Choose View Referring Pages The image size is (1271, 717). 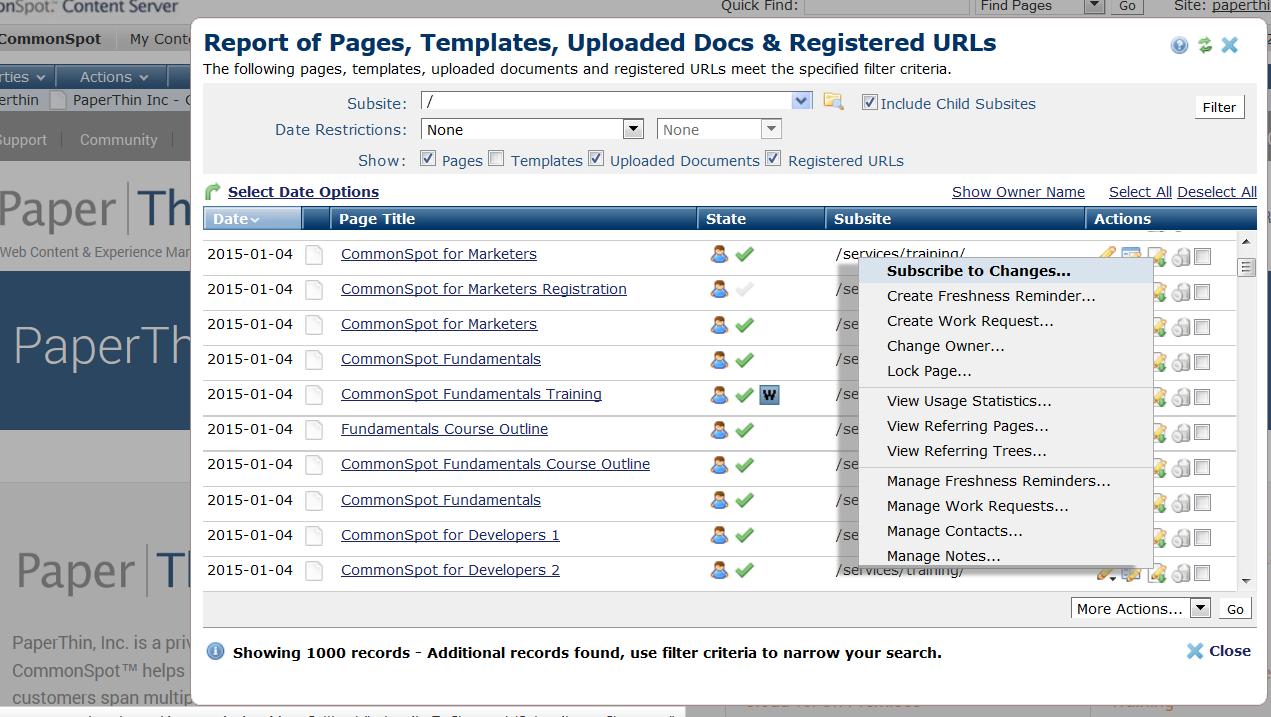point(1005,426)
